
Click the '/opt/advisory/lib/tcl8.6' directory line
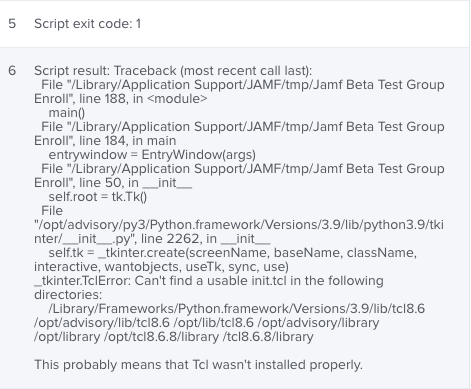click(x=102, y=323)
